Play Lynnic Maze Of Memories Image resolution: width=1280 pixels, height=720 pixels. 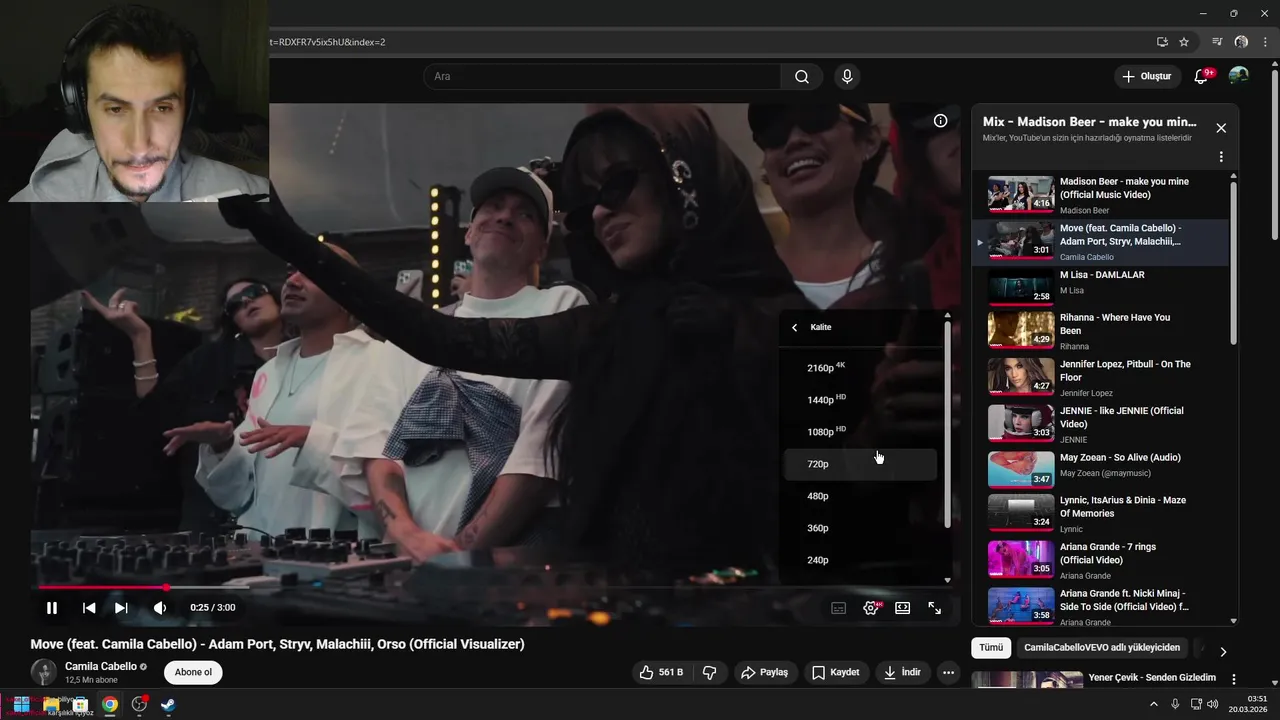(1100, 513)
